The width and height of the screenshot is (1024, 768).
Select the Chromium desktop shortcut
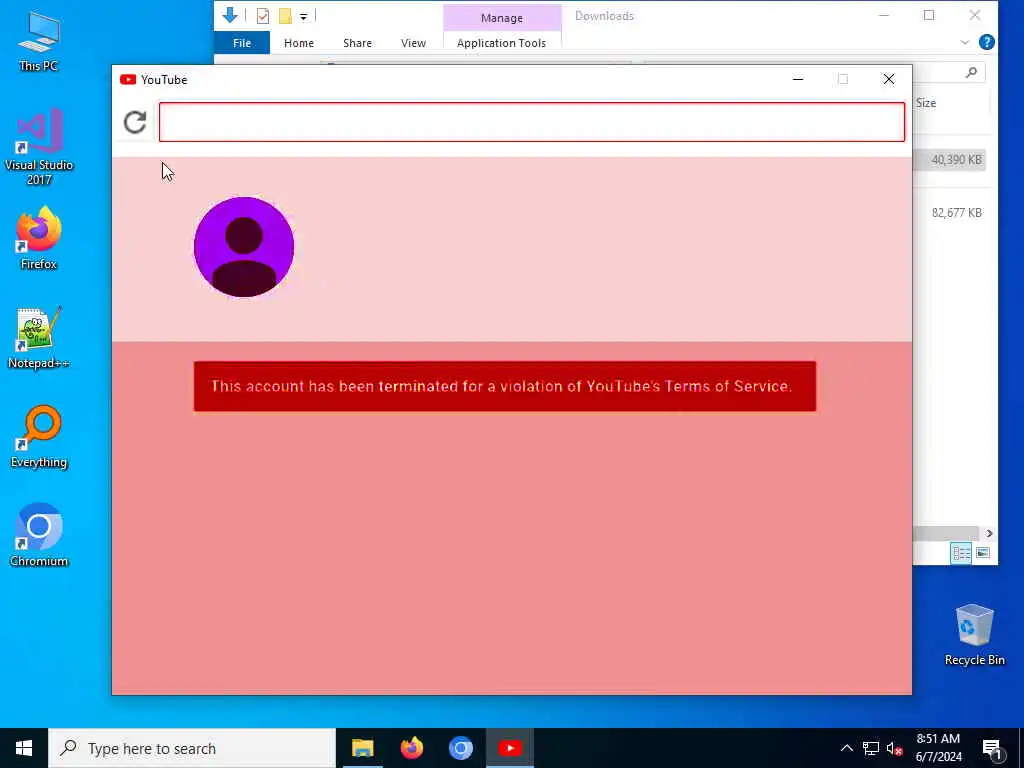39,535
